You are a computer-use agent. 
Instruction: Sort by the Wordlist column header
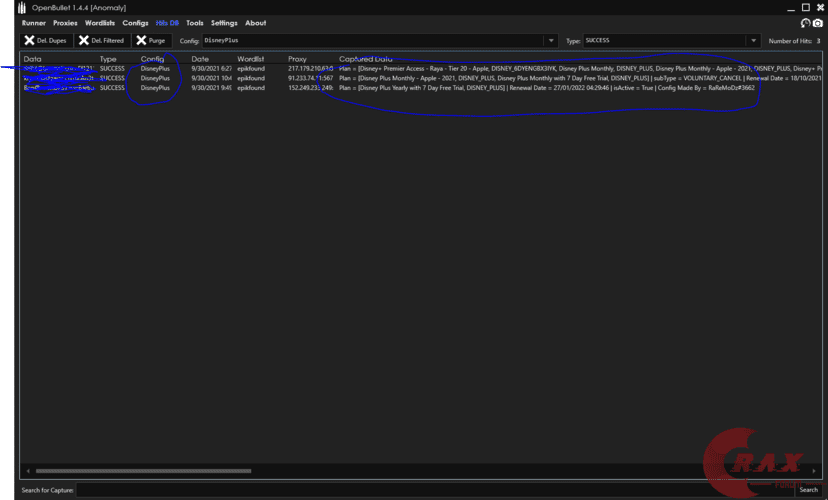(250, 59)
